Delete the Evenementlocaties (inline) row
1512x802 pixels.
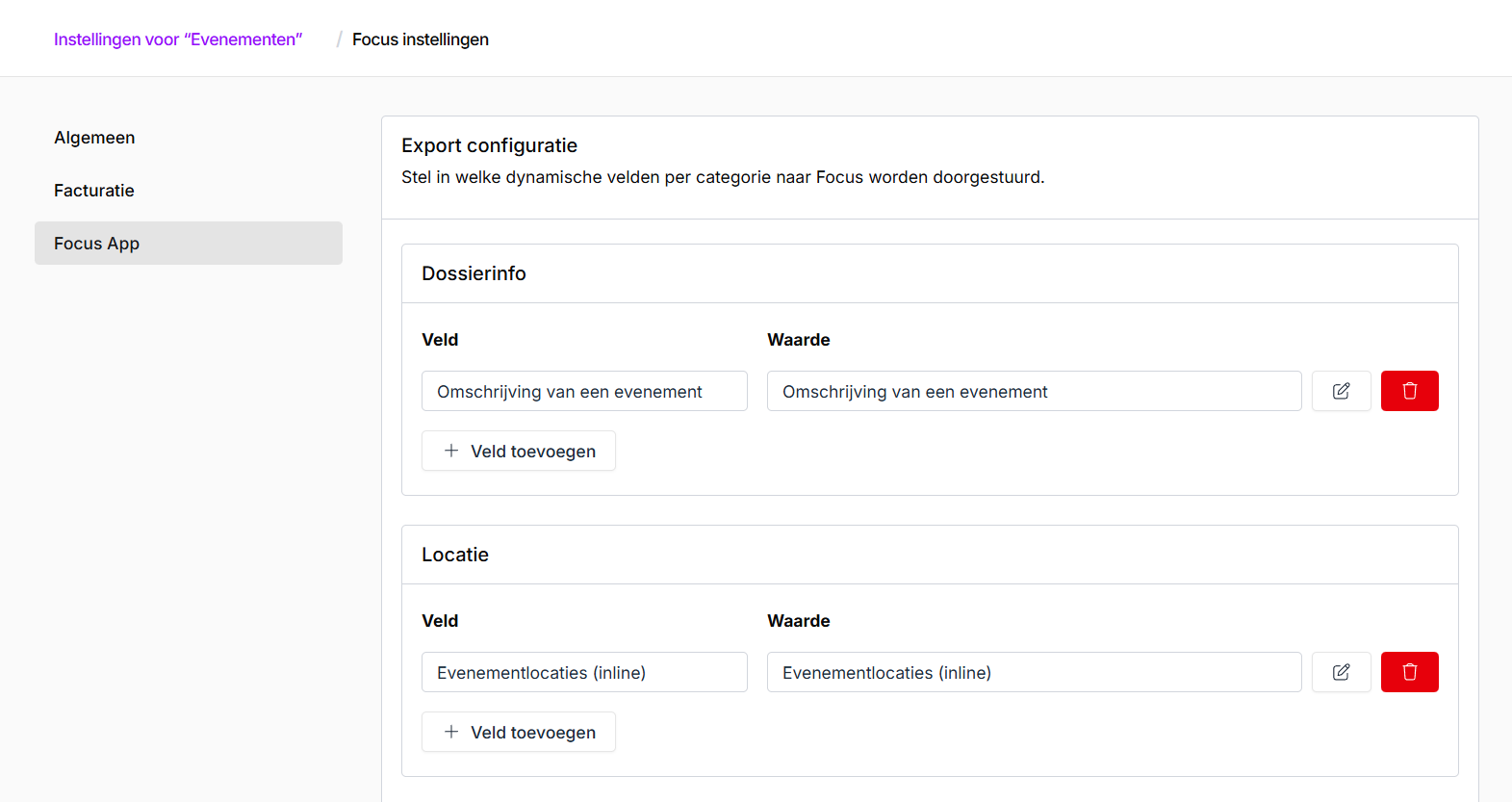(x=1409, y=672)
